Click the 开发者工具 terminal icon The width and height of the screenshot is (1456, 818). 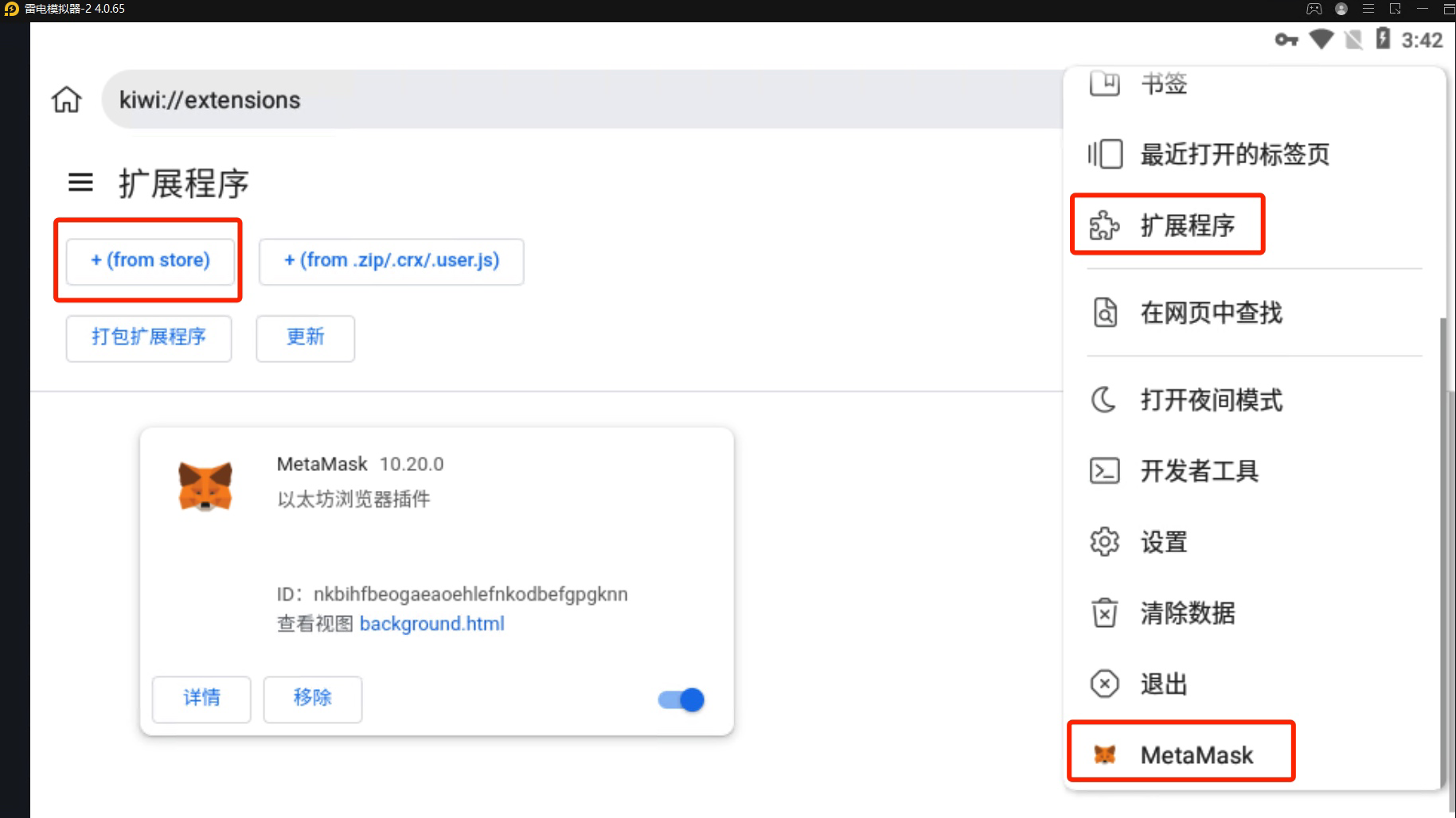1105,471
